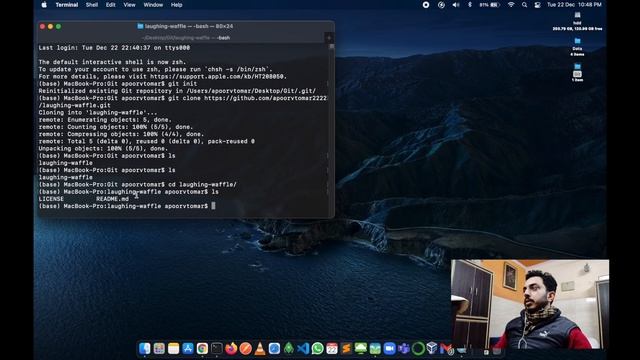Open App Store from the dock
640x360 pixels.
click(188, 349)
